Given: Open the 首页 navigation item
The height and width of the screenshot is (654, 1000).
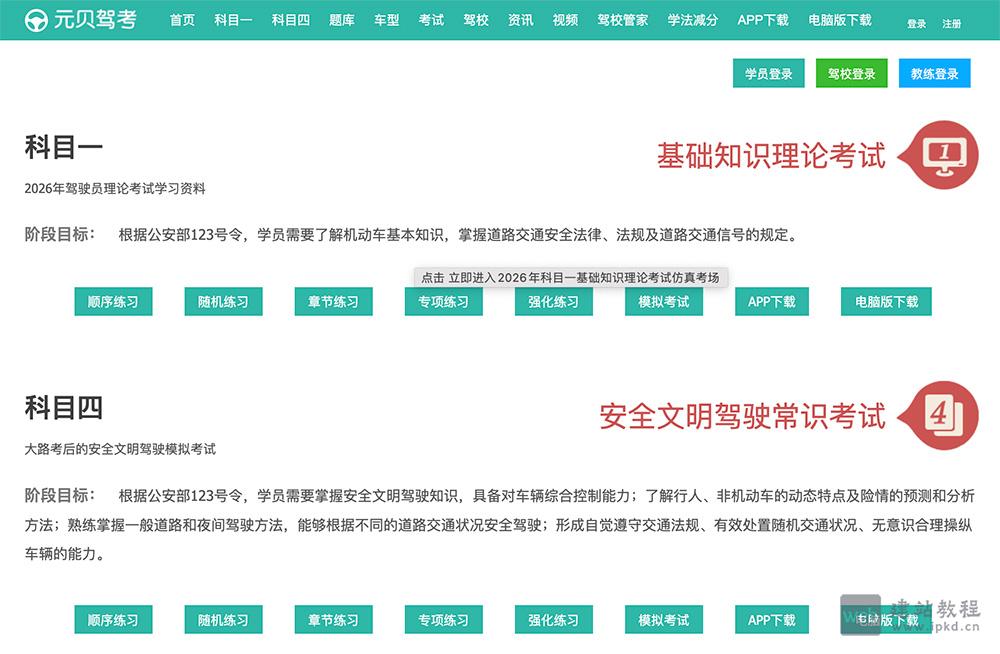Looking at the screenshot, I should pyautogui.click(x=181, y=19).
